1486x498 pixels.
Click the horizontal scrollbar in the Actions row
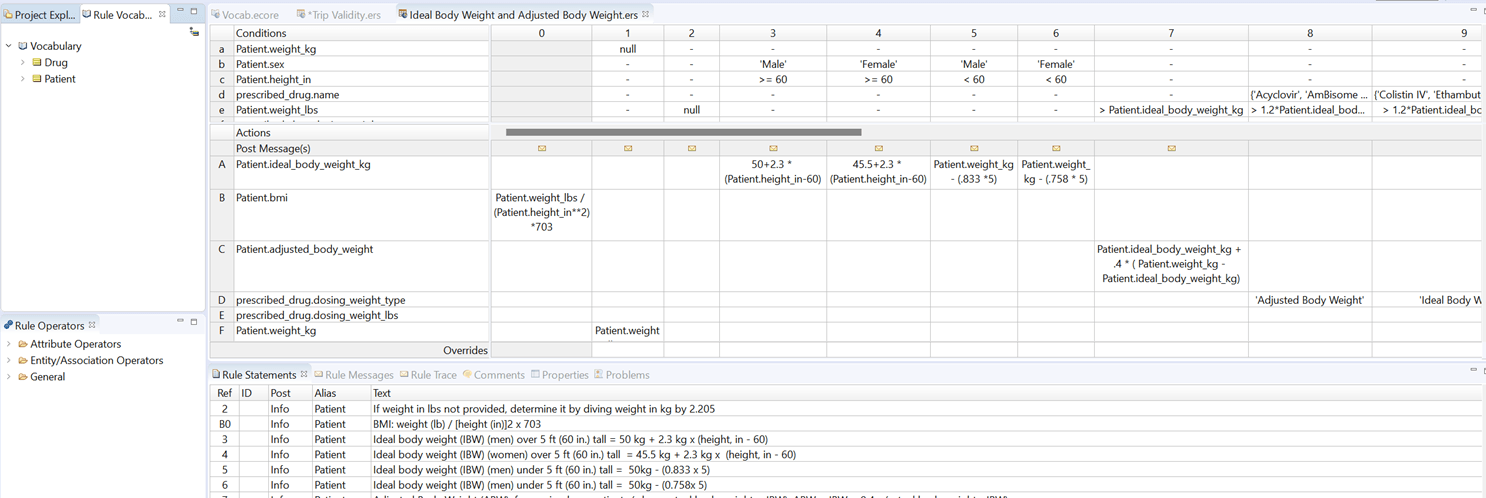(x=683, y=132)
